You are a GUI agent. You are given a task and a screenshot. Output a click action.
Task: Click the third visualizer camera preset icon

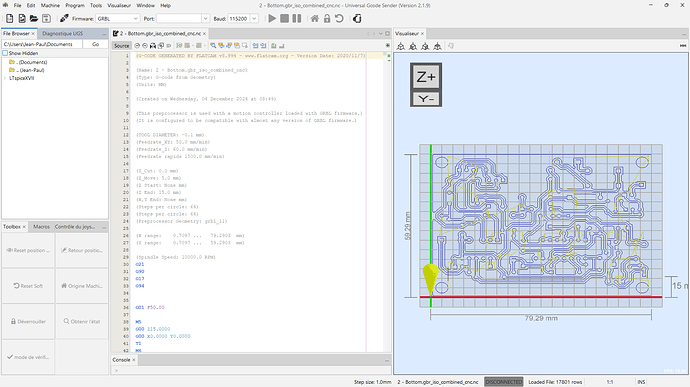[425, 46]
